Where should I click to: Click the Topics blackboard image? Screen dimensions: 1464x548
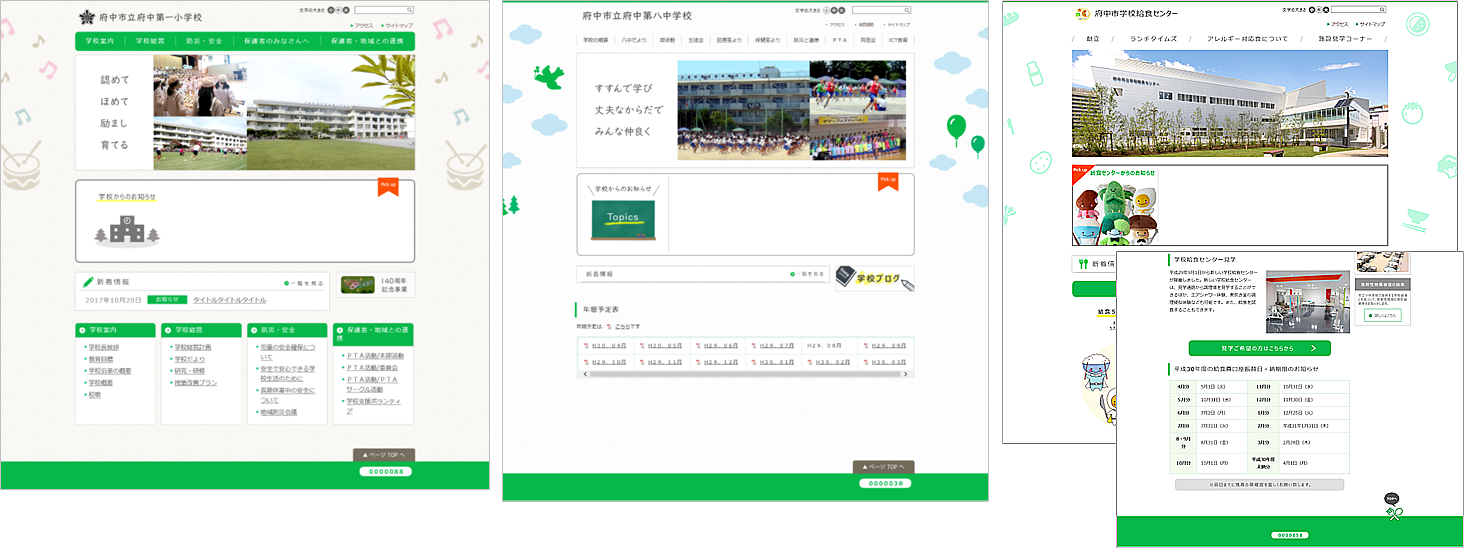623,219
